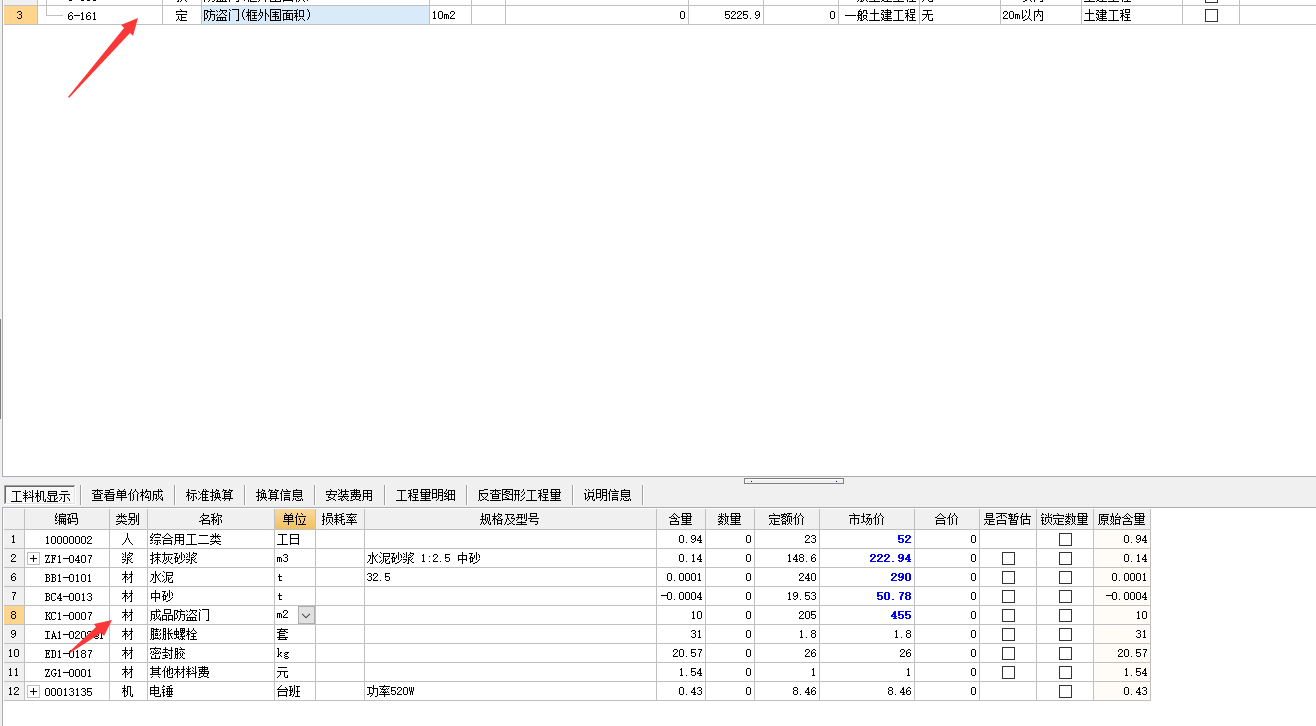Click the panel splitter grip above the tabs
Viewport: 1316px width, 726px height.
(793, 481)
